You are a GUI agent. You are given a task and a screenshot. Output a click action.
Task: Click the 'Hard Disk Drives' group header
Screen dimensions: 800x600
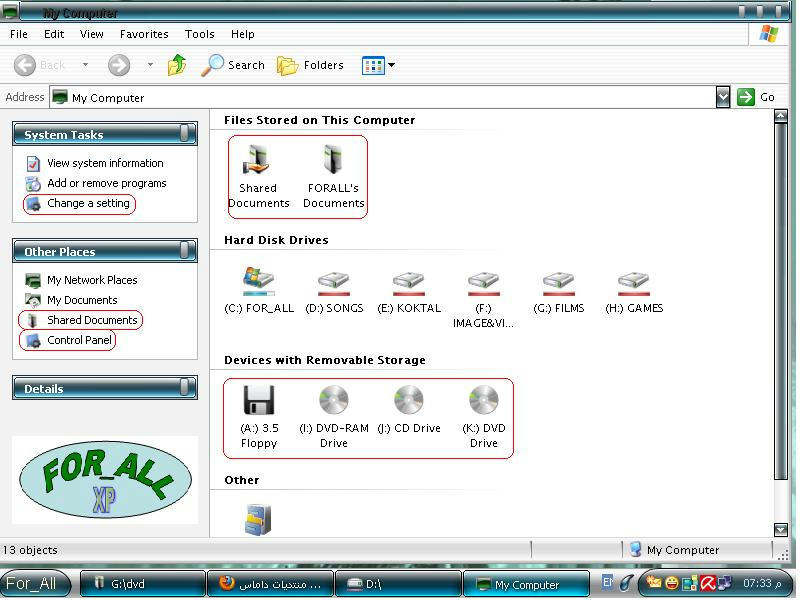[x=276, y=240]
